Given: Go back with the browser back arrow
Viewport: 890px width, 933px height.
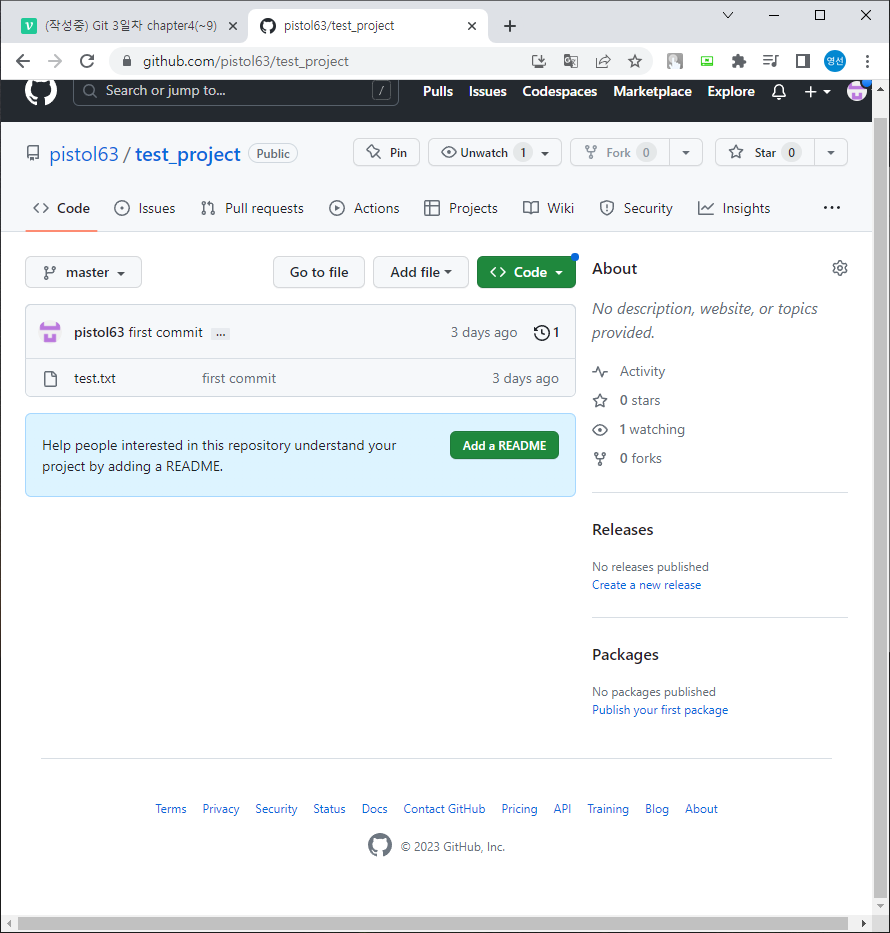Looking at the screenshot, I should pos(23,61).
